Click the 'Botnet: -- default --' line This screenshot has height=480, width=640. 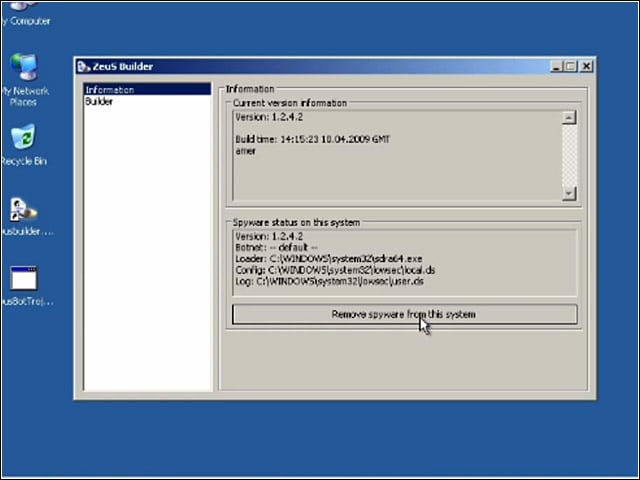coord(276,247)
